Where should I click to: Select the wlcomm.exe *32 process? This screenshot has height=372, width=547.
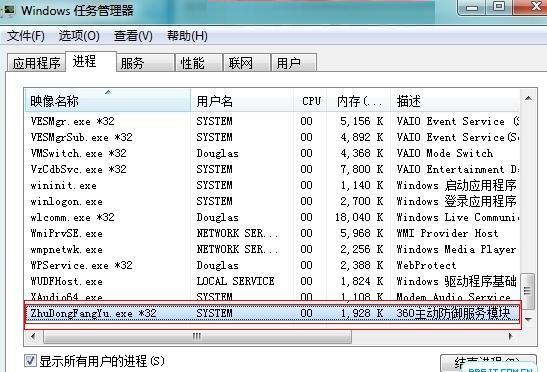point(272,217)
